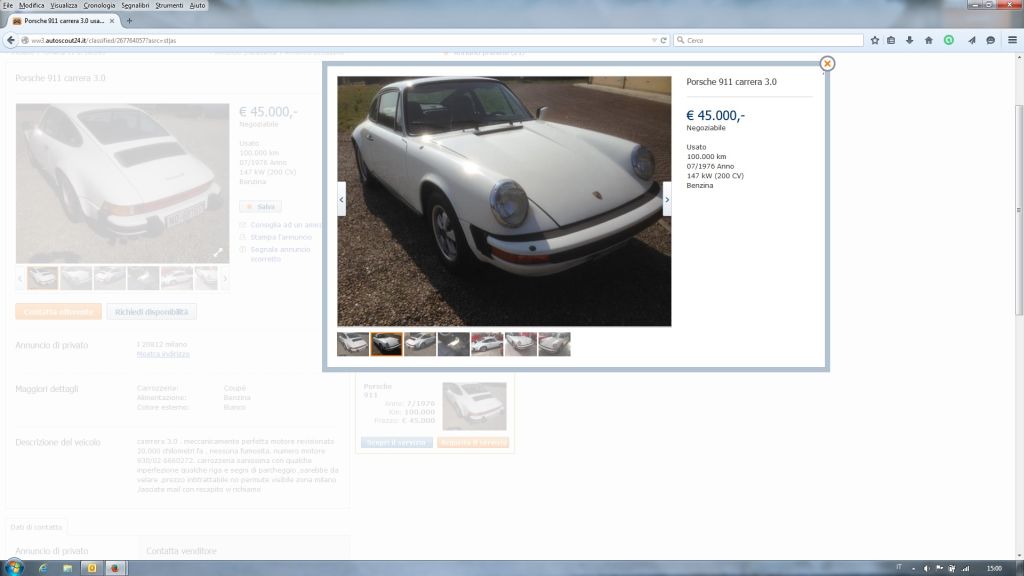Click the page vertical scrollbar
Screen dimensions: 1024x576
click(x=1019, y=210)
